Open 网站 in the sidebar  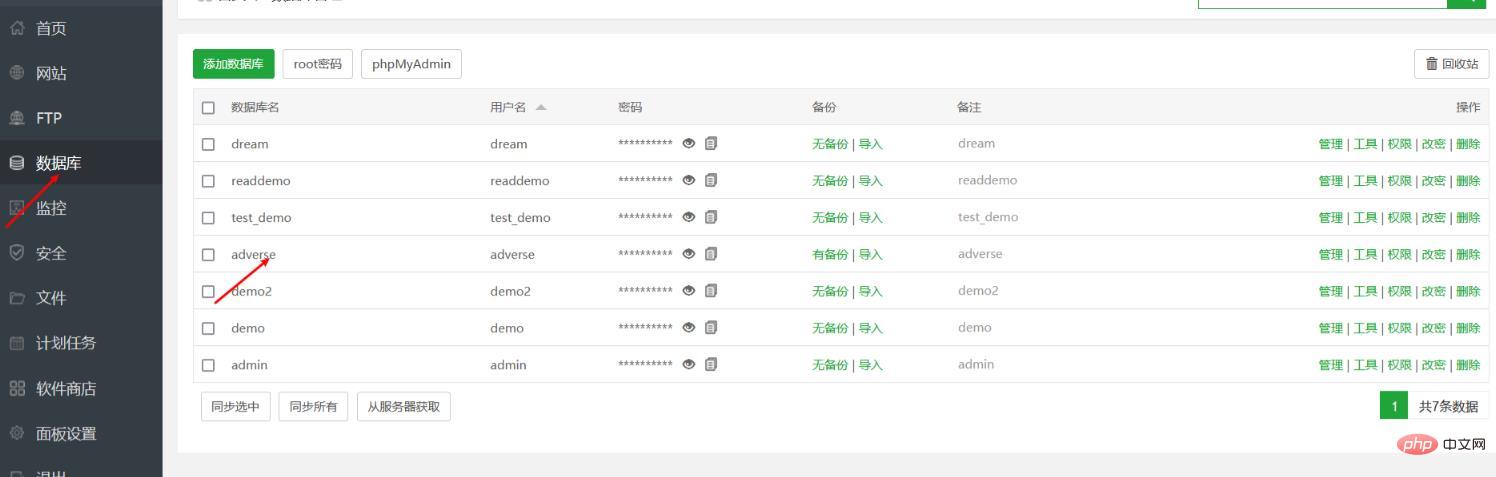pos(51,73)
